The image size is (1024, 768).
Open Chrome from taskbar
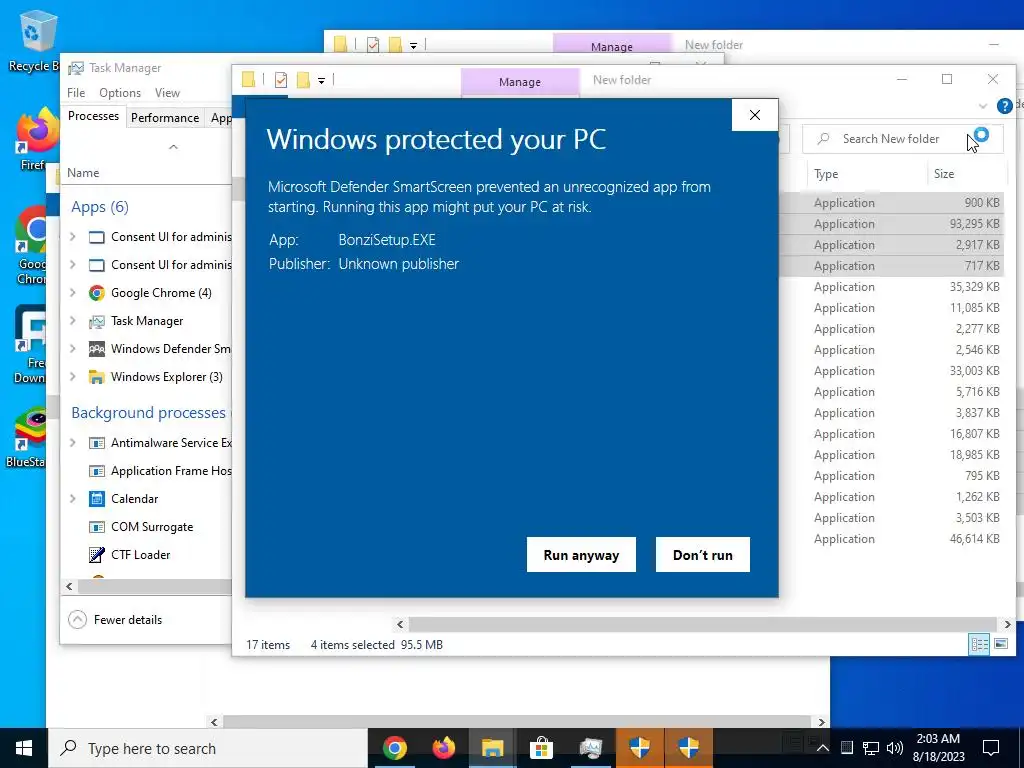coord(394,748)
